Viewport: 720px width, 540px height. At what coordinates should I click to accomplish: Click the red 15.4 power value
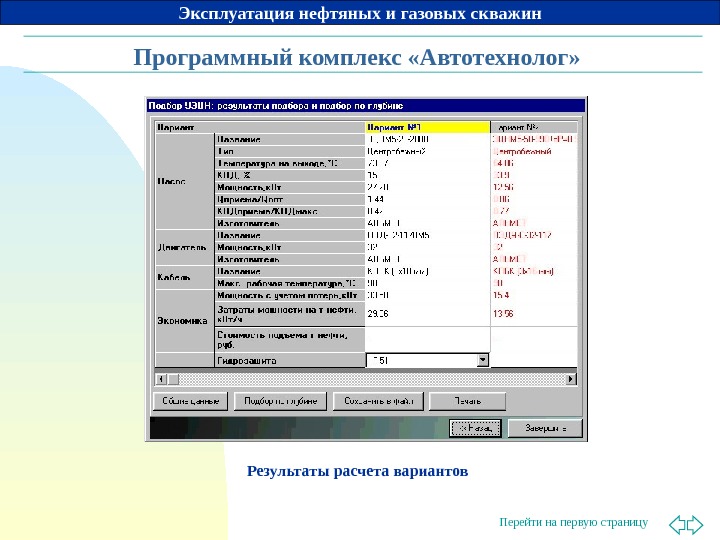(x=501, y=295)
